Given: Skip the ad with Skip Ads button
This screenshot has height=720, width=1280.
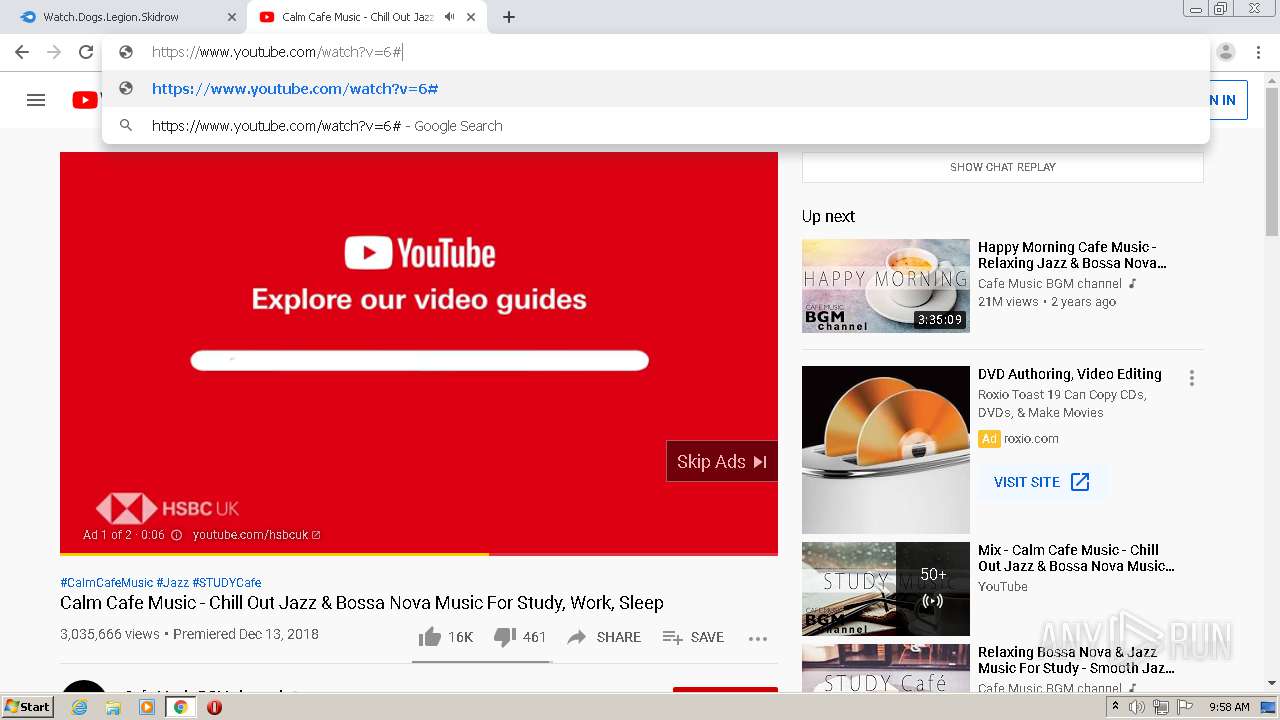Looking at the screenshot, I should [x=721, y=461].
